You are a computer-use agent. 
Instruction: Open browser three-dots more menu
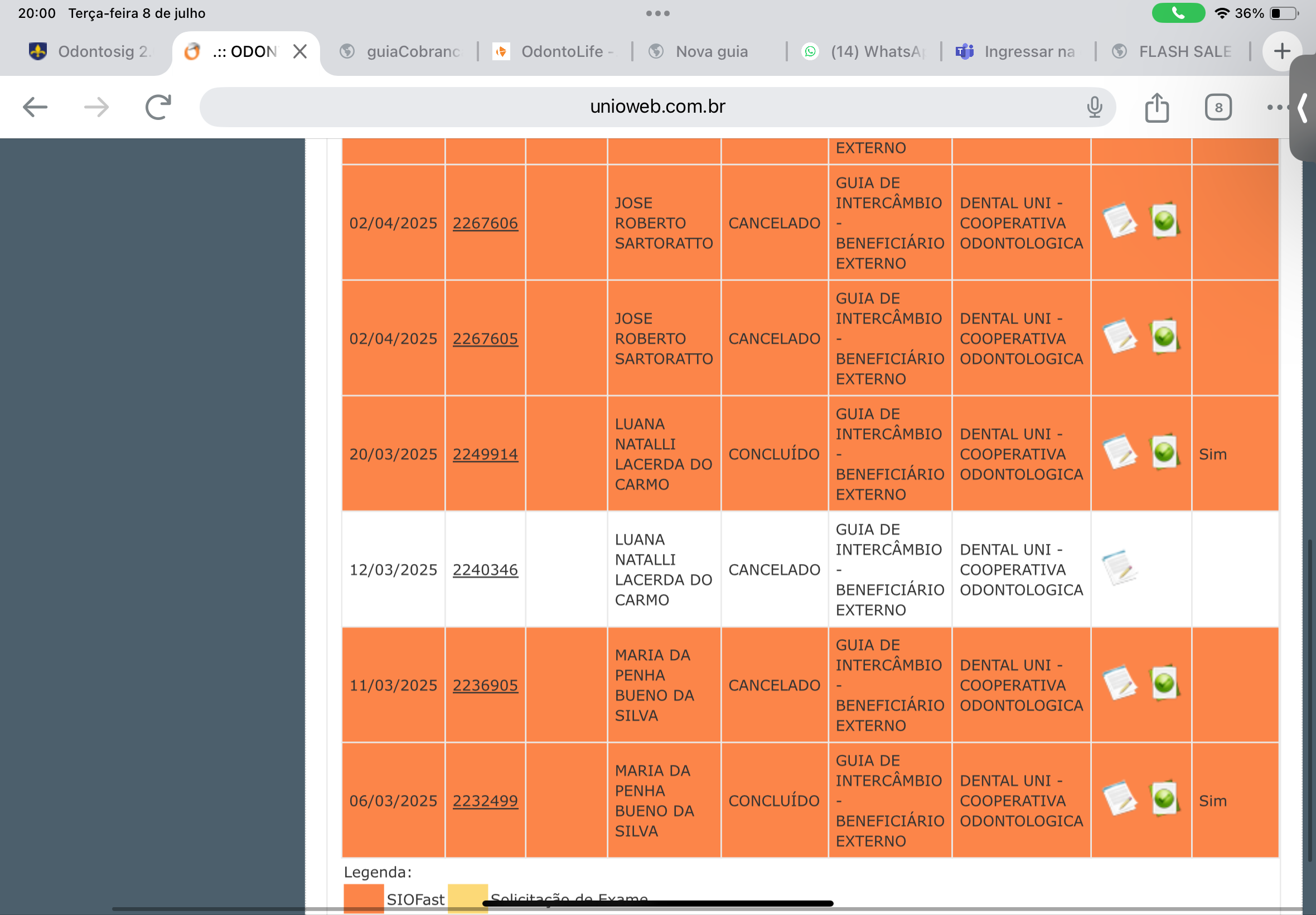[1276, 107]
